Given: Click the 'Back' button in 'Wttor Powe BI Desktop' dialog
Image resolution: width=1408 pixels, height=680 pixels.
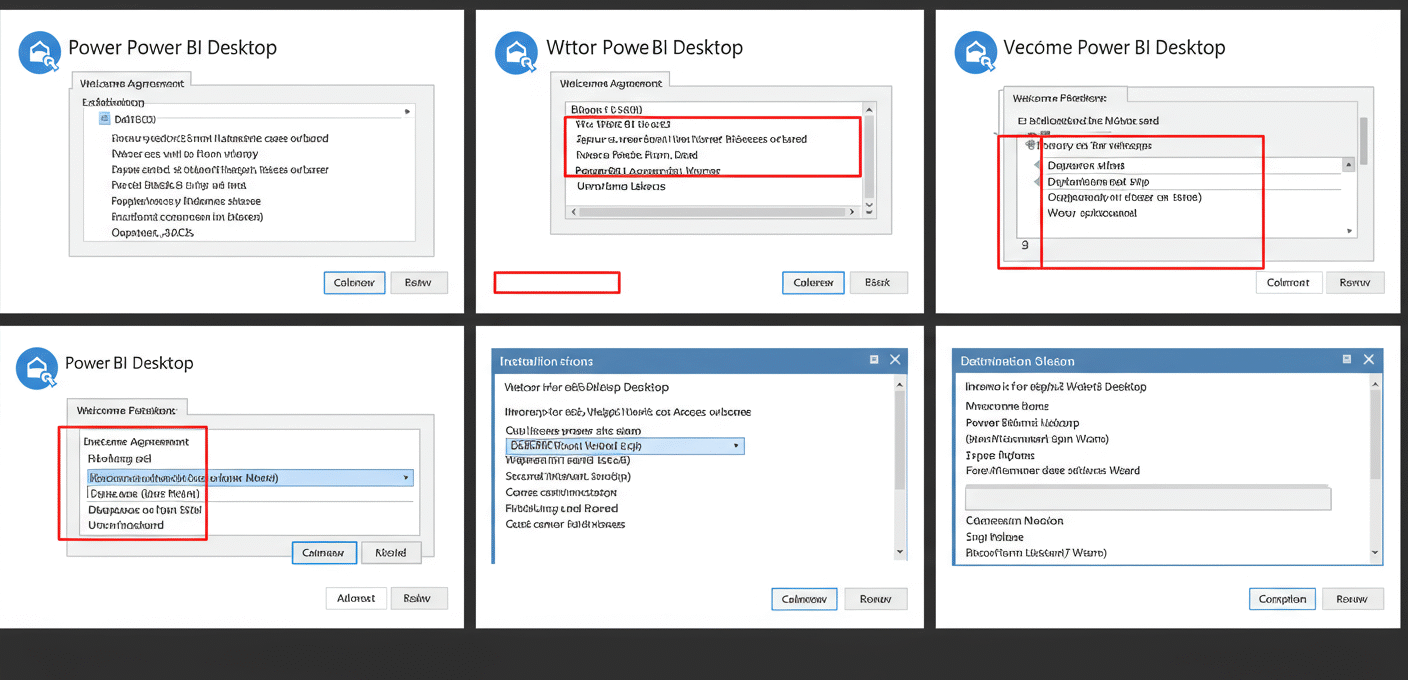Looking at the screenshot, I should pyautogui.click(x=878, y=283).
